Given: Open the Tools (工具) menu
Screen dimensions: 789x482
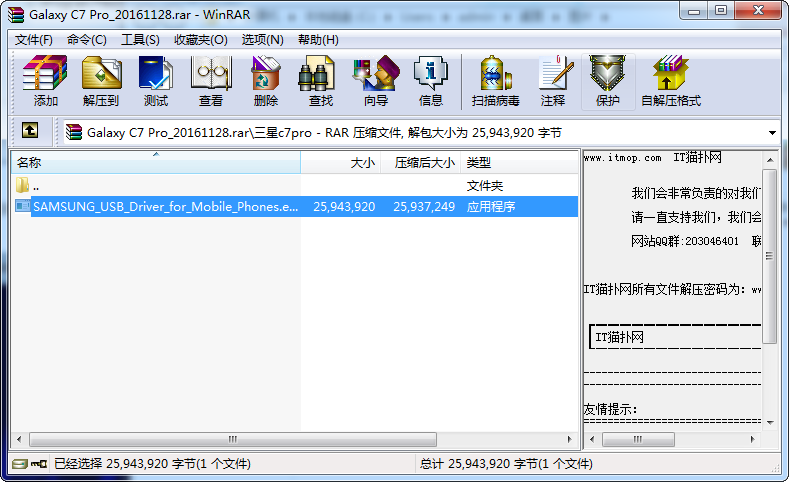Looking at the screenshot, I should (140, 40).
